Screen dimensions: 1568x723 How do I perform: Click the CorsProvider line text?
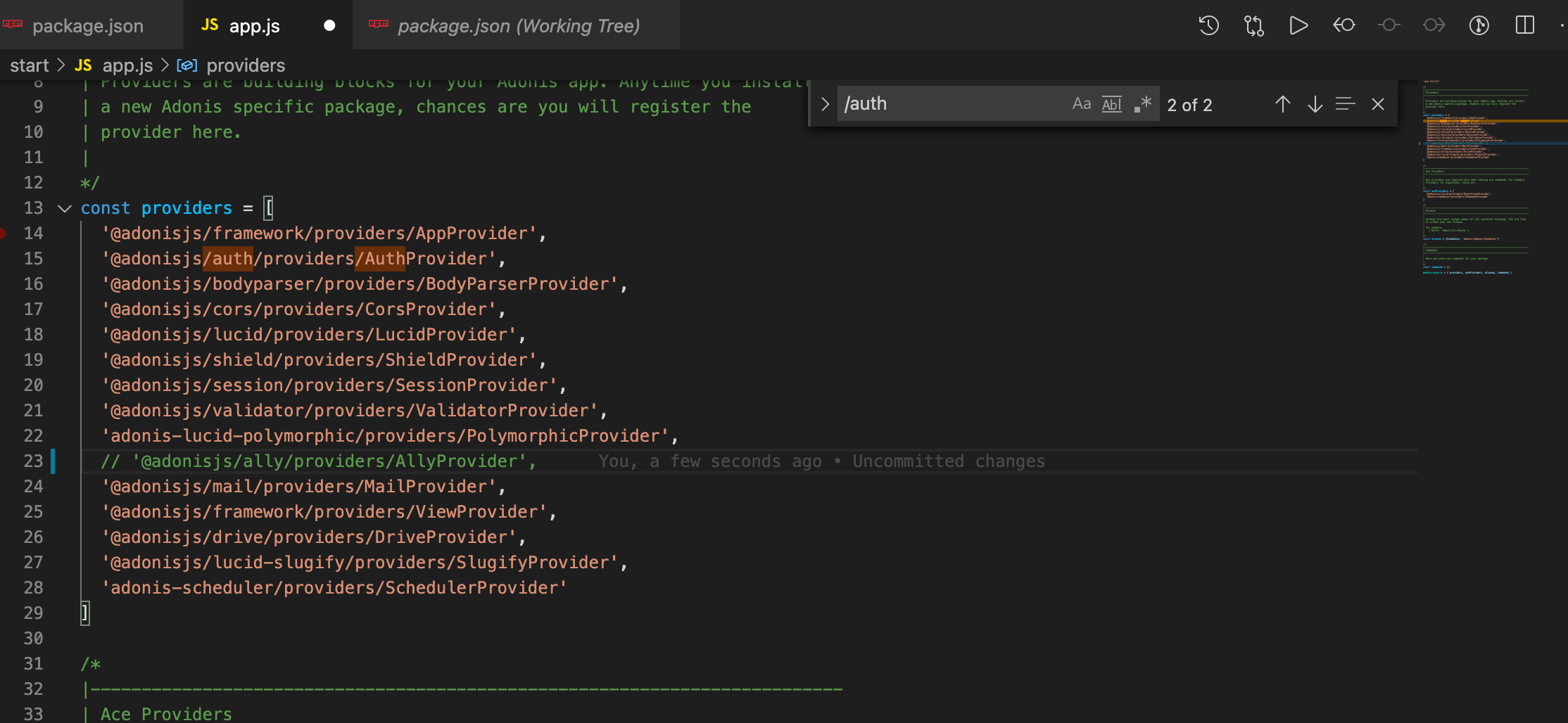tap(304, 309)
